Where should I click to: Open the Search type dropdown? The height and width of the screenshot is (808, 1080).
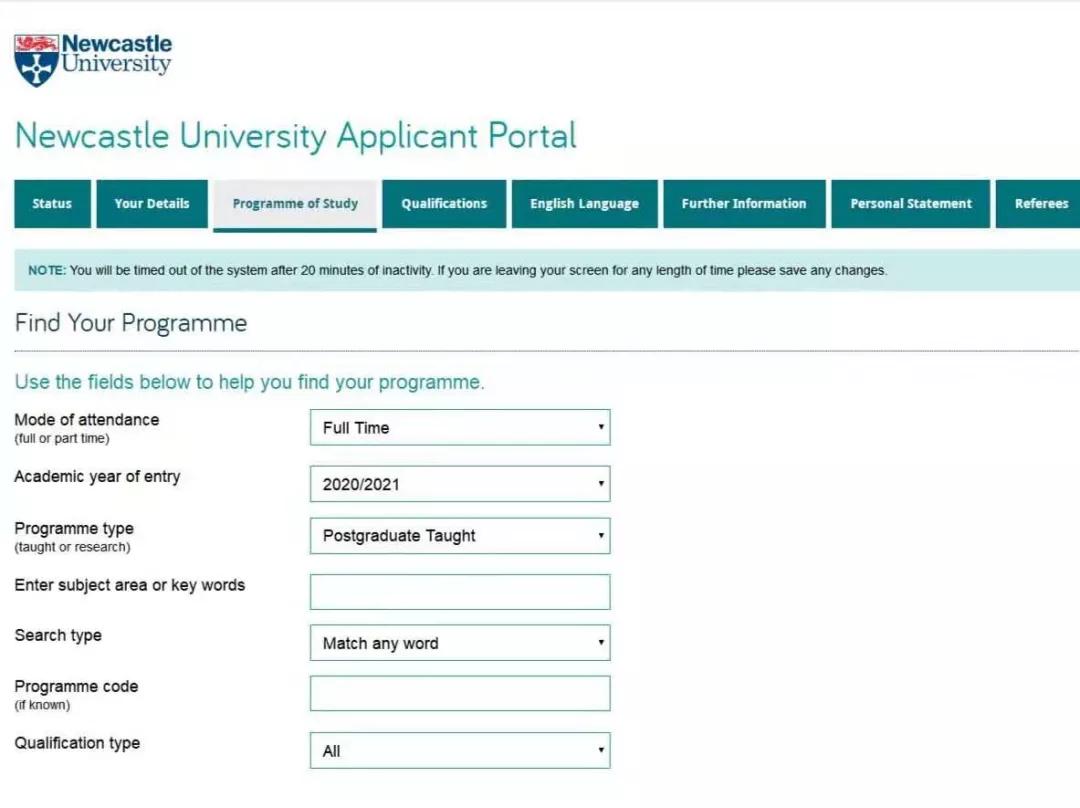pos(460,644)
